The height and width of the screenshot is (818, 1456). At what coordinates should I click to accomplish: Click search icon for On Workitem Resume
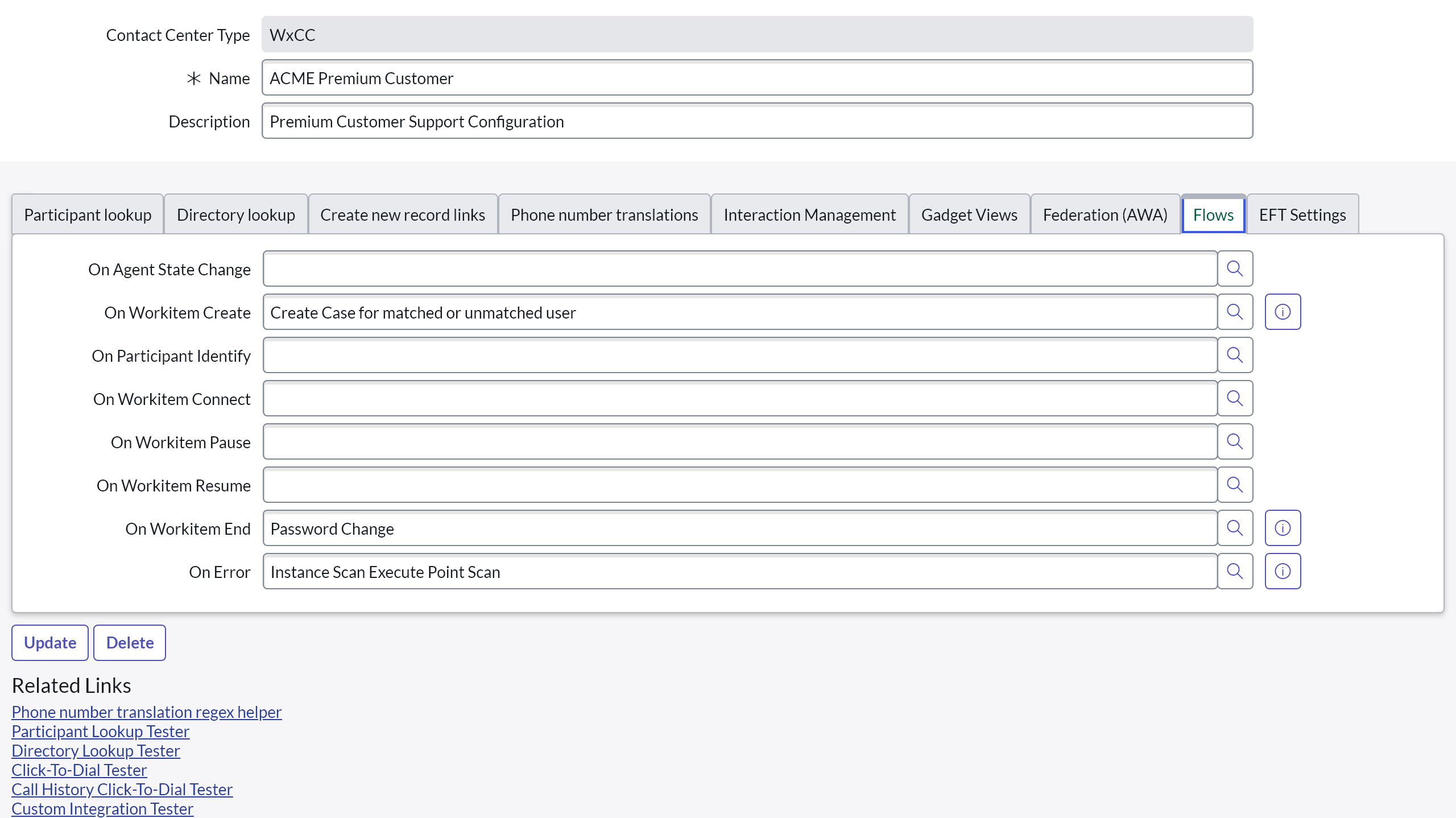click(1235, 485)
